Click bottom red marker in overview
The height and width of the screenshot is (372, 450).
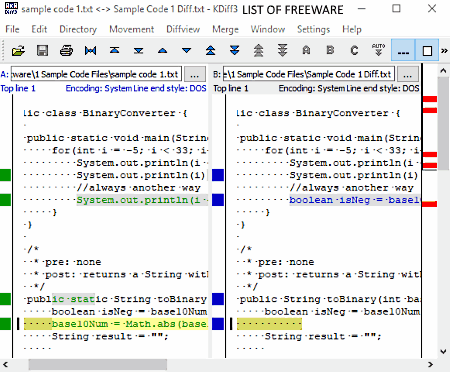[x=430, y=204]
